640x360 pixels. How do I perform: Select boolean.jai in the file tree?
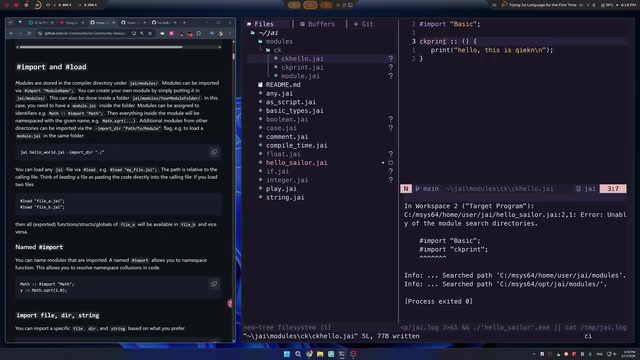287,119
